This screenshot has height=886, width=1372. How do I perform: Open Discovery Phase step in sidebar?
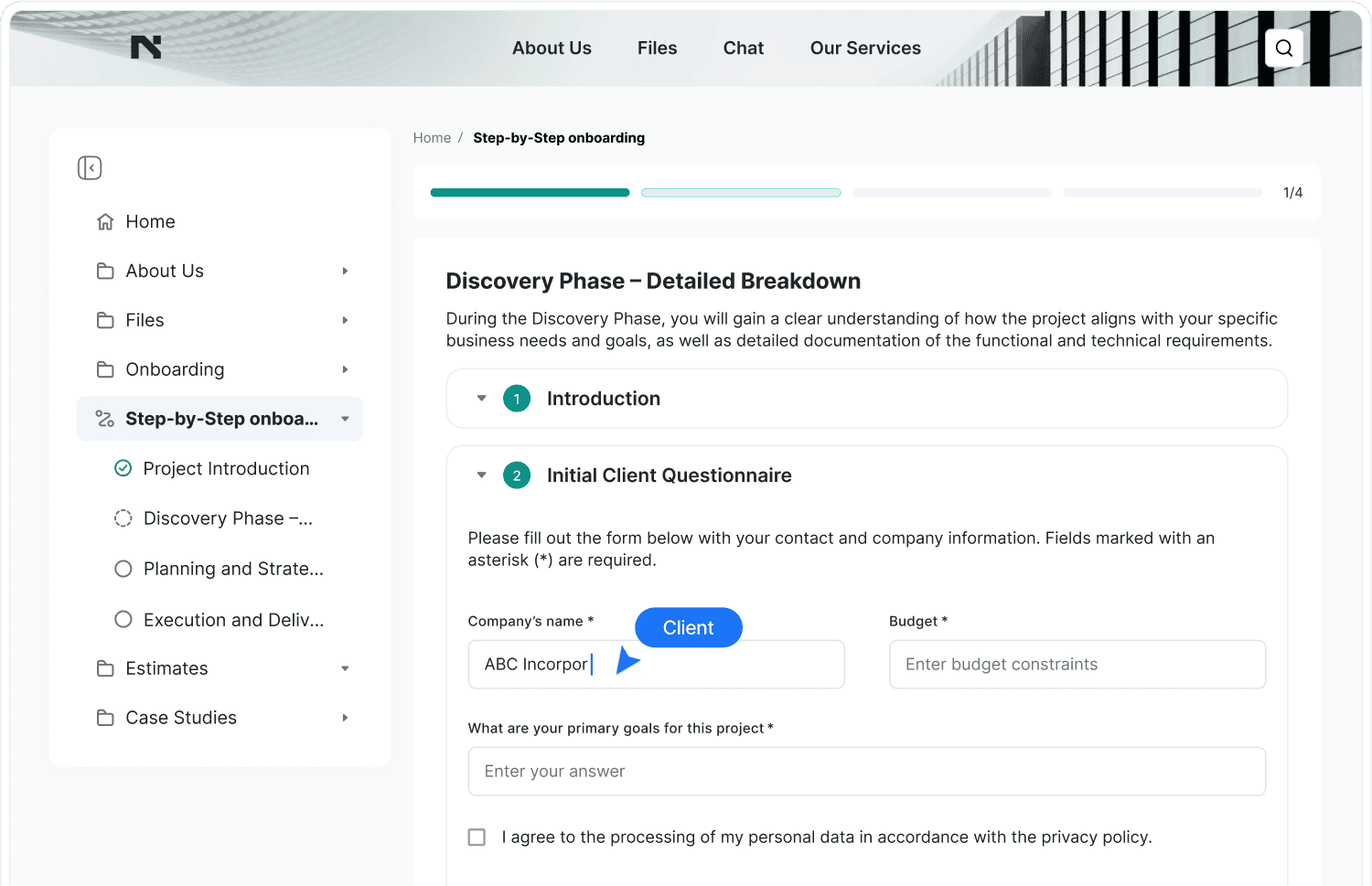[x=228, y=518]
